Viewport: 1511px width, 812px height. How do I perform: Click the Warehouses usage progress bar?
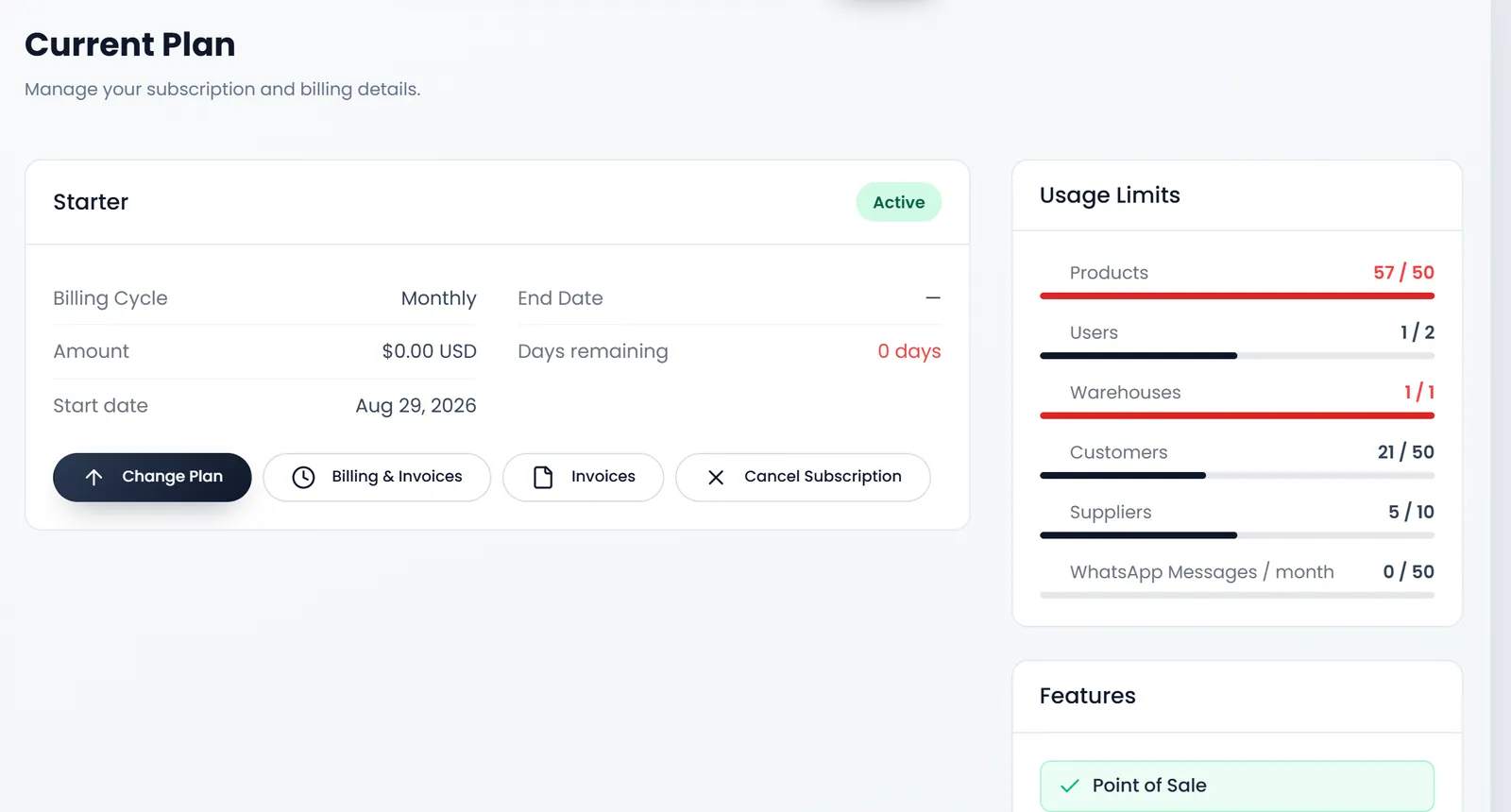pos(1237,415)
